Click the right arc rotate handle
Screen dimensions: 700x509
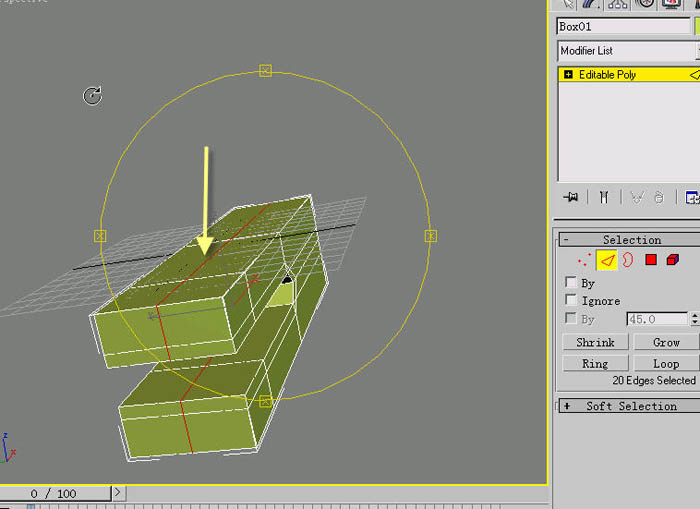[430, 236]
